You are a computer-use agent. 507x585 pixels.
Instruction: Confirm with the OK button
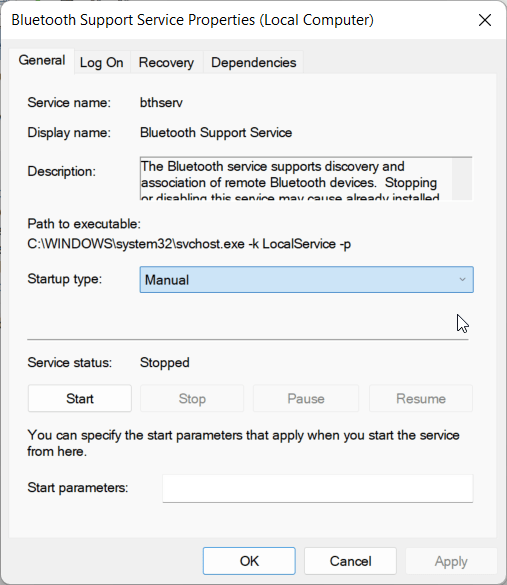[249, 561]
